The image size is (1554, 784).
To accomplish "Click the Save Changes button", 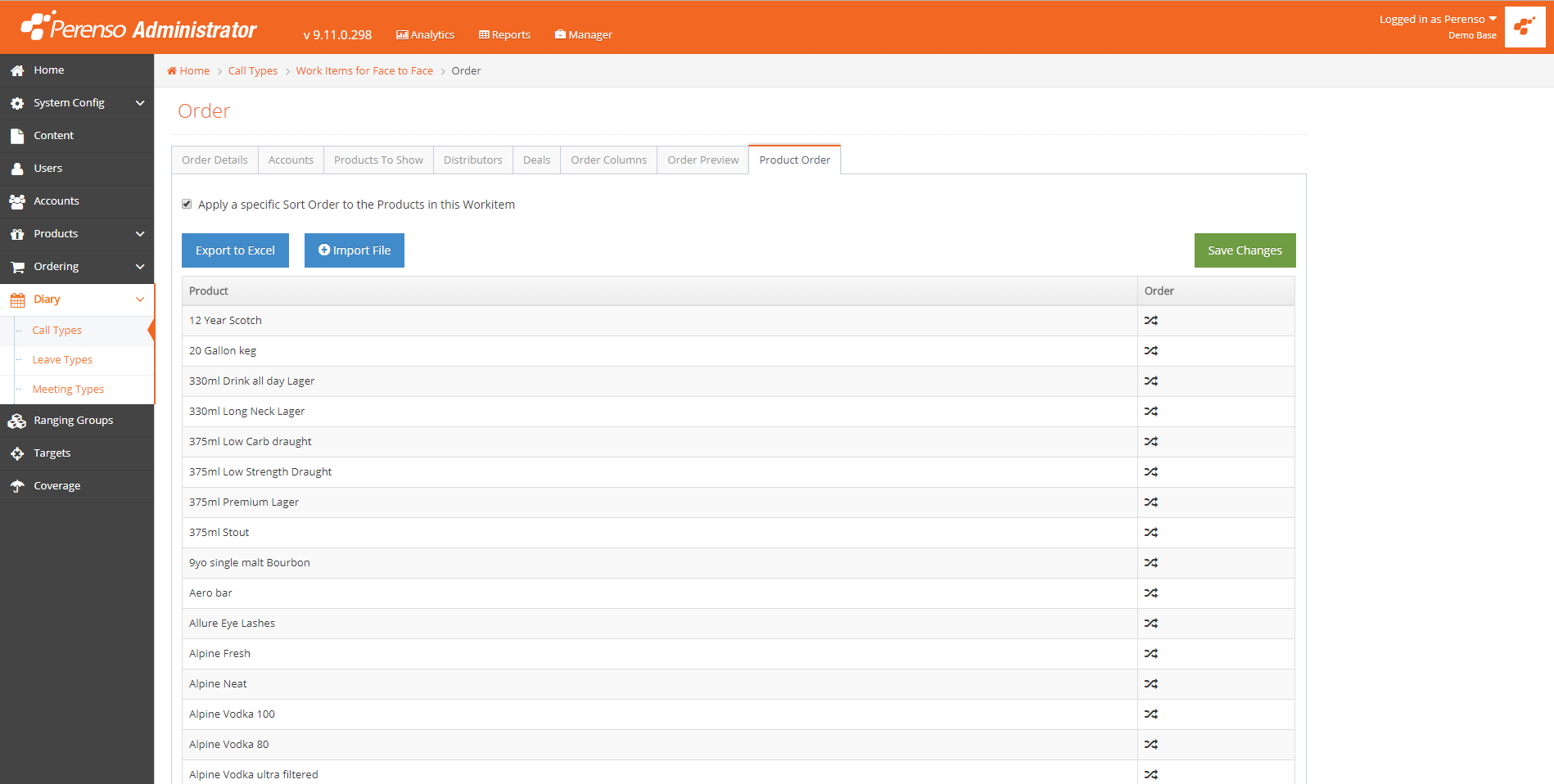I will pyautogui.click(x=1245, y=250).
